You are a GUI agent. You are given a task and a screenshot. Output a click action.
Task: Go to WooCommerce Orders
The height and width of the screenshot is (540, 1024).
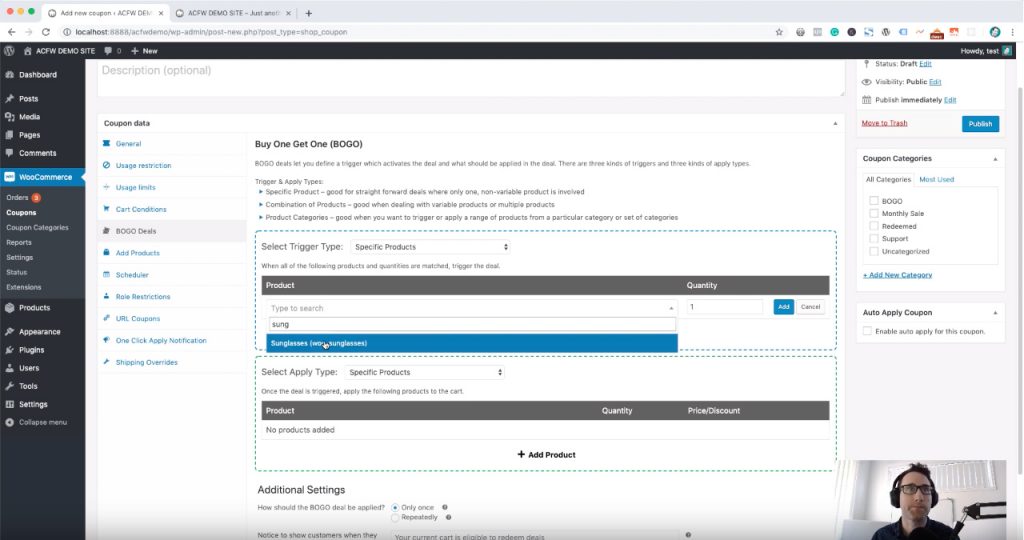pos(17,197)
